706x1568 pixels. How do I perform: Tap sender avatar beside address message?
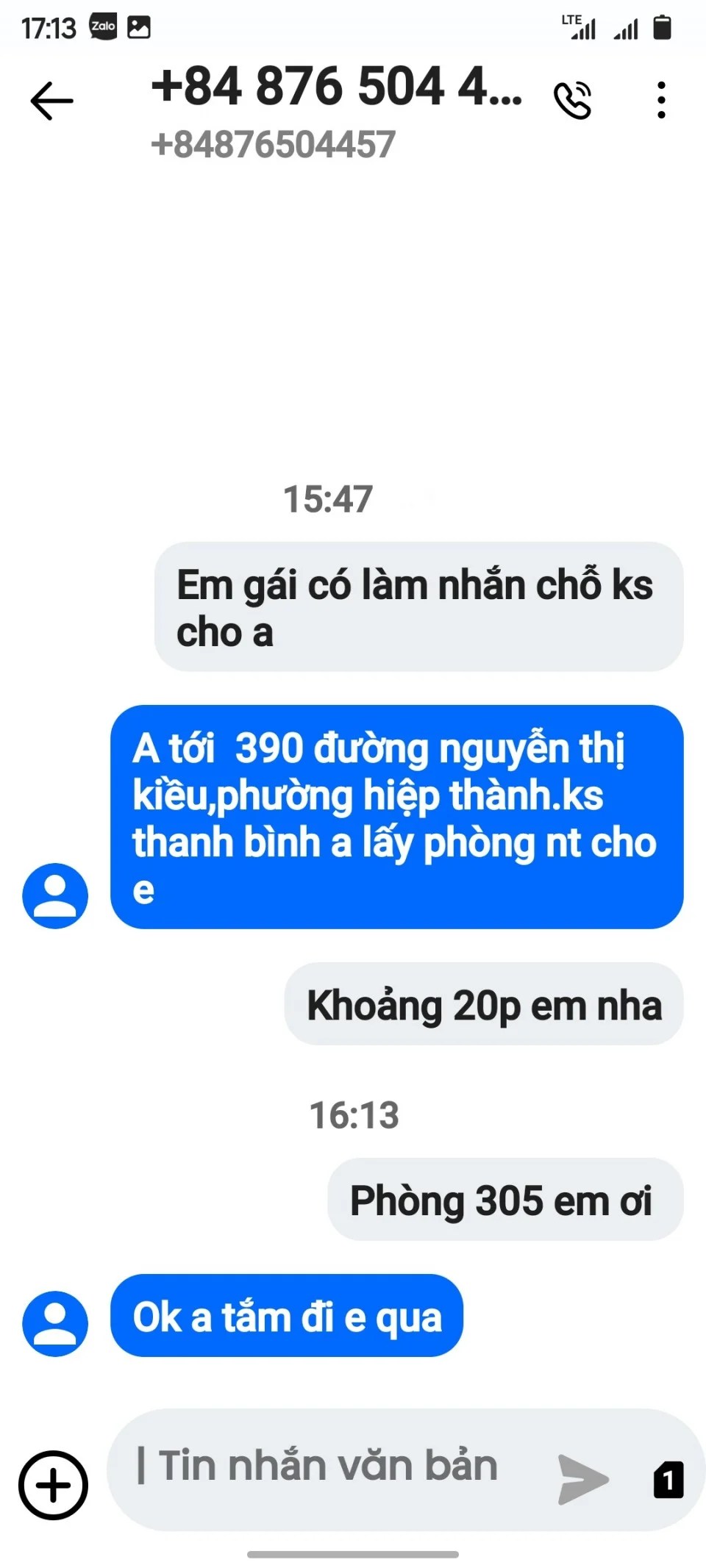[55, 895]
